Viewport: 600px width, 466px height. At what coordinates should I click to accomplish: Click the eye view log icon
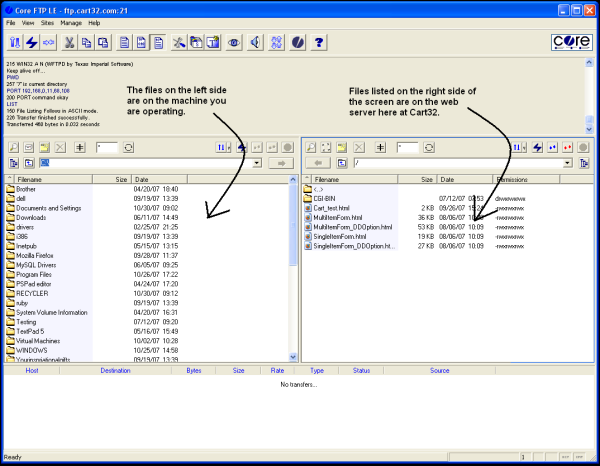(x=234, y=42)
